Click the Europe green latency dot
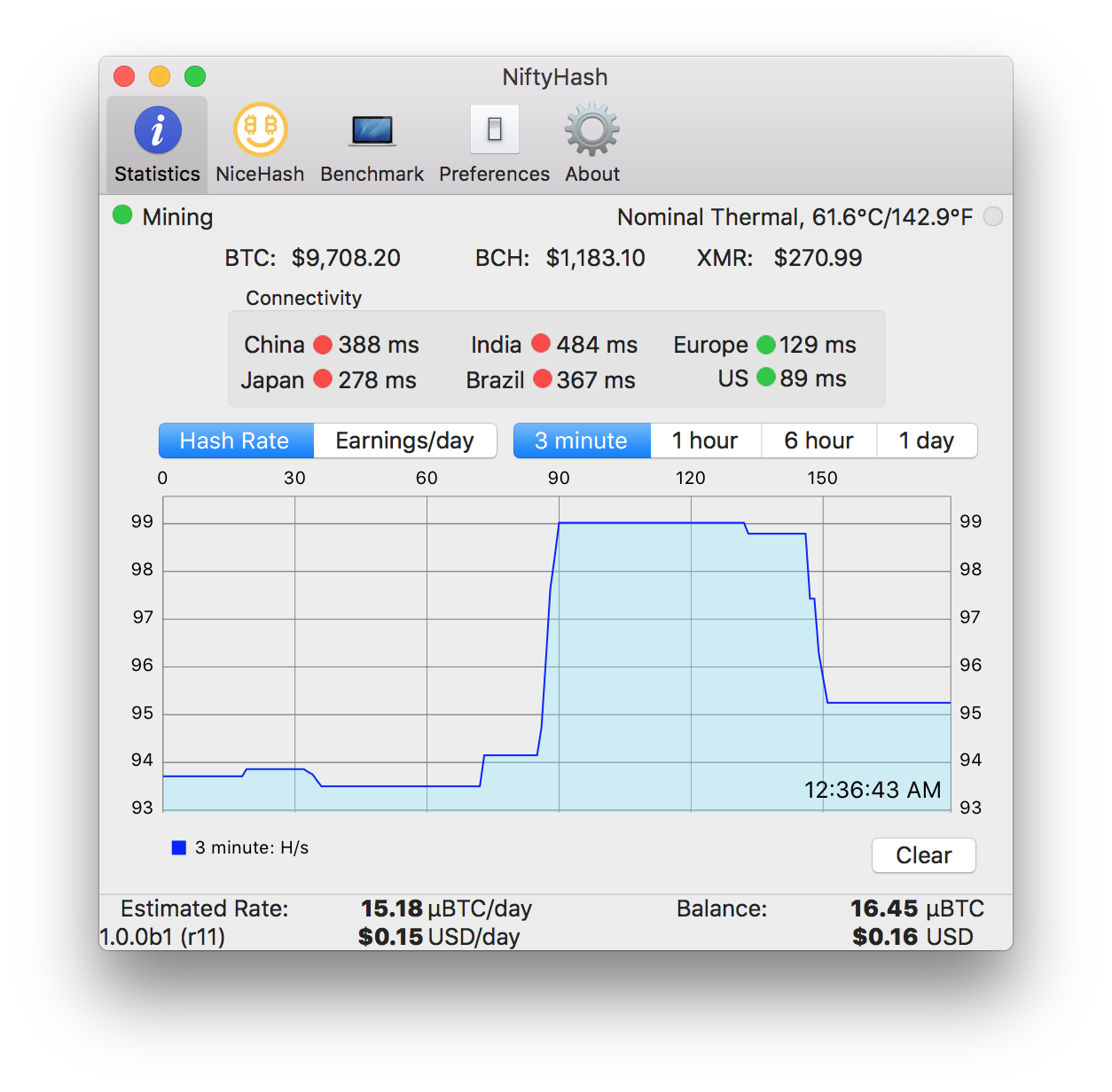Screen dimensions: 1112x1092 (x=766, y=344)
